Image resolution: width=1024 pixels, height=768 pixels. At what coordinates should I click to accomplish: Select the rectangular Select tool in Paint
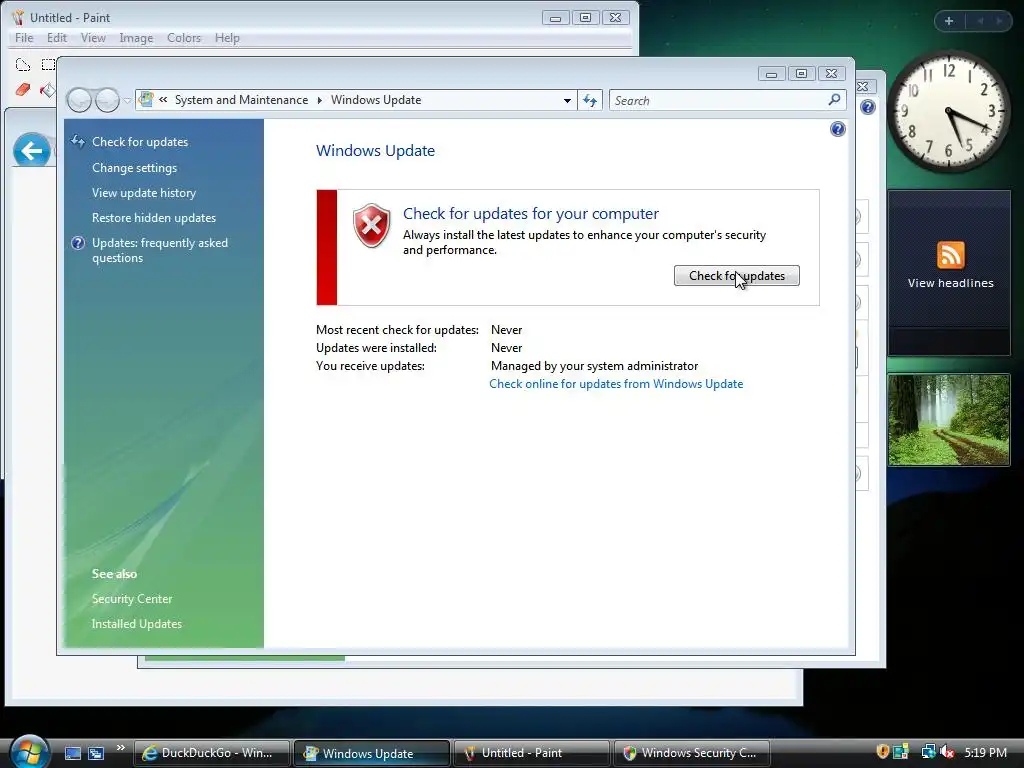[48, 65]
